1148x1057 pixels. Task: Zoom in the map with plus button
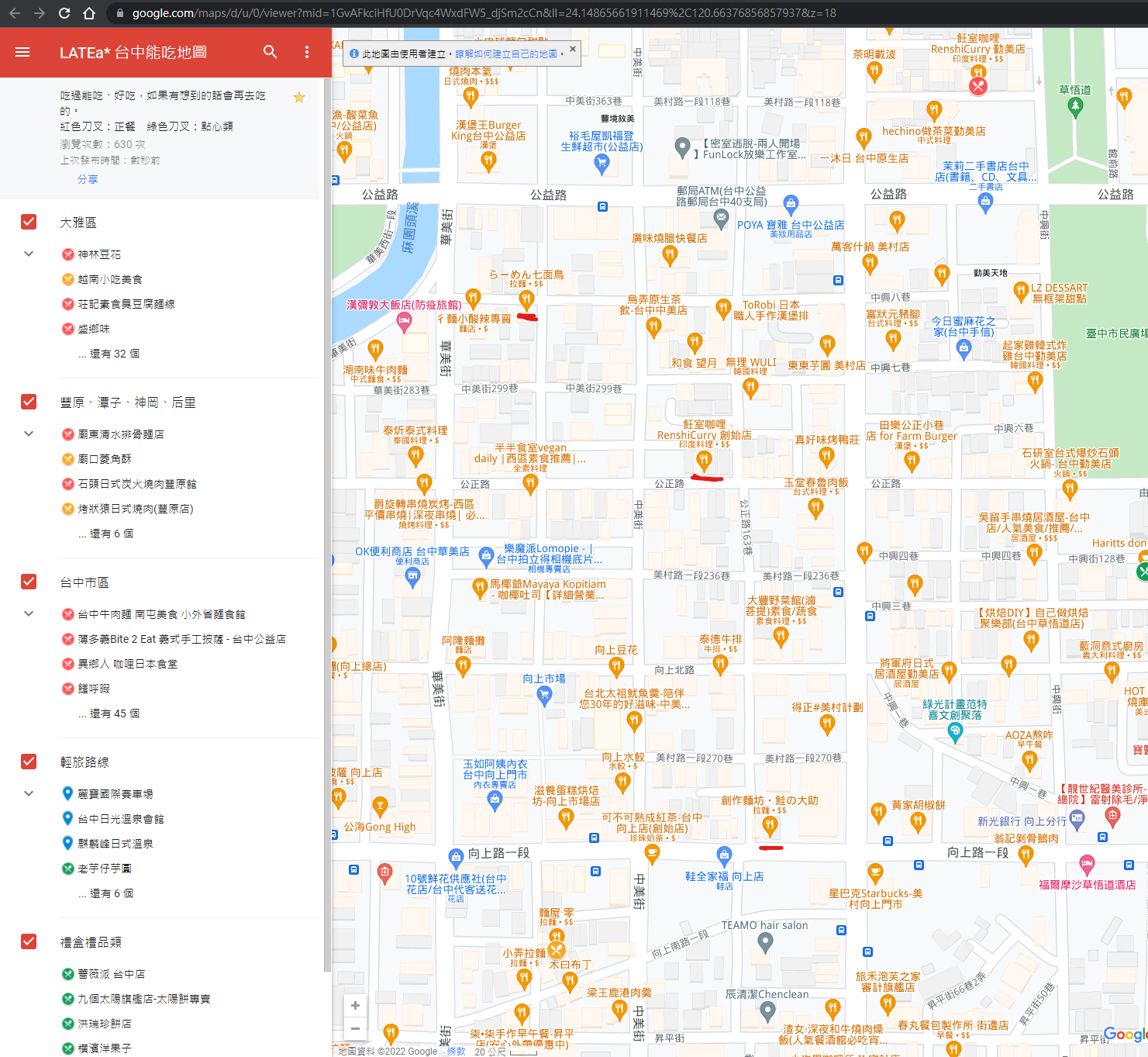(355, 1005)
